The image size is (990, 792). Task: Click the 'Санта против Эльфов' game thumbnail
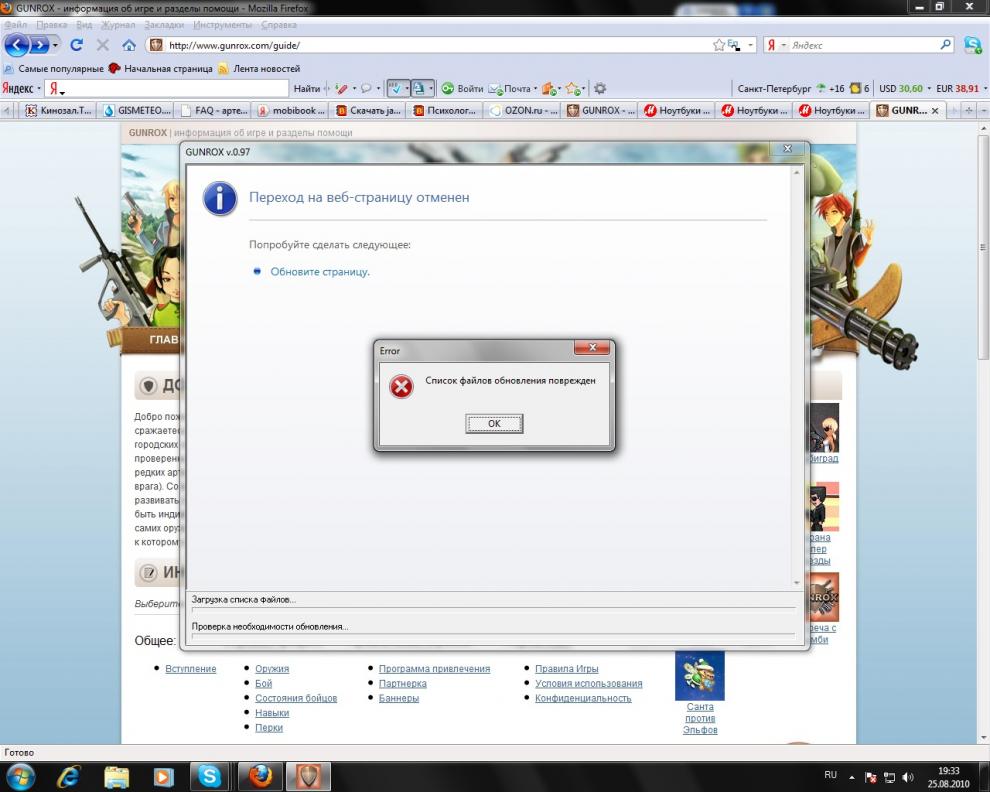click(700, 676)
